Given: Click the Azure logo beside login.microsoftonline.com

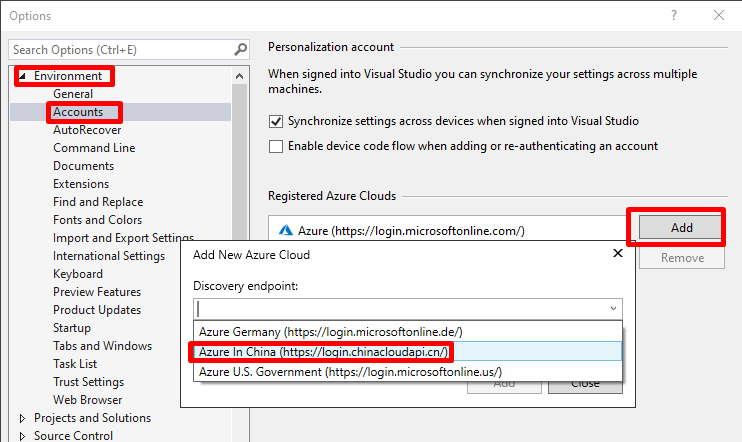Looking at the screenshot, I should pos(285,230).
